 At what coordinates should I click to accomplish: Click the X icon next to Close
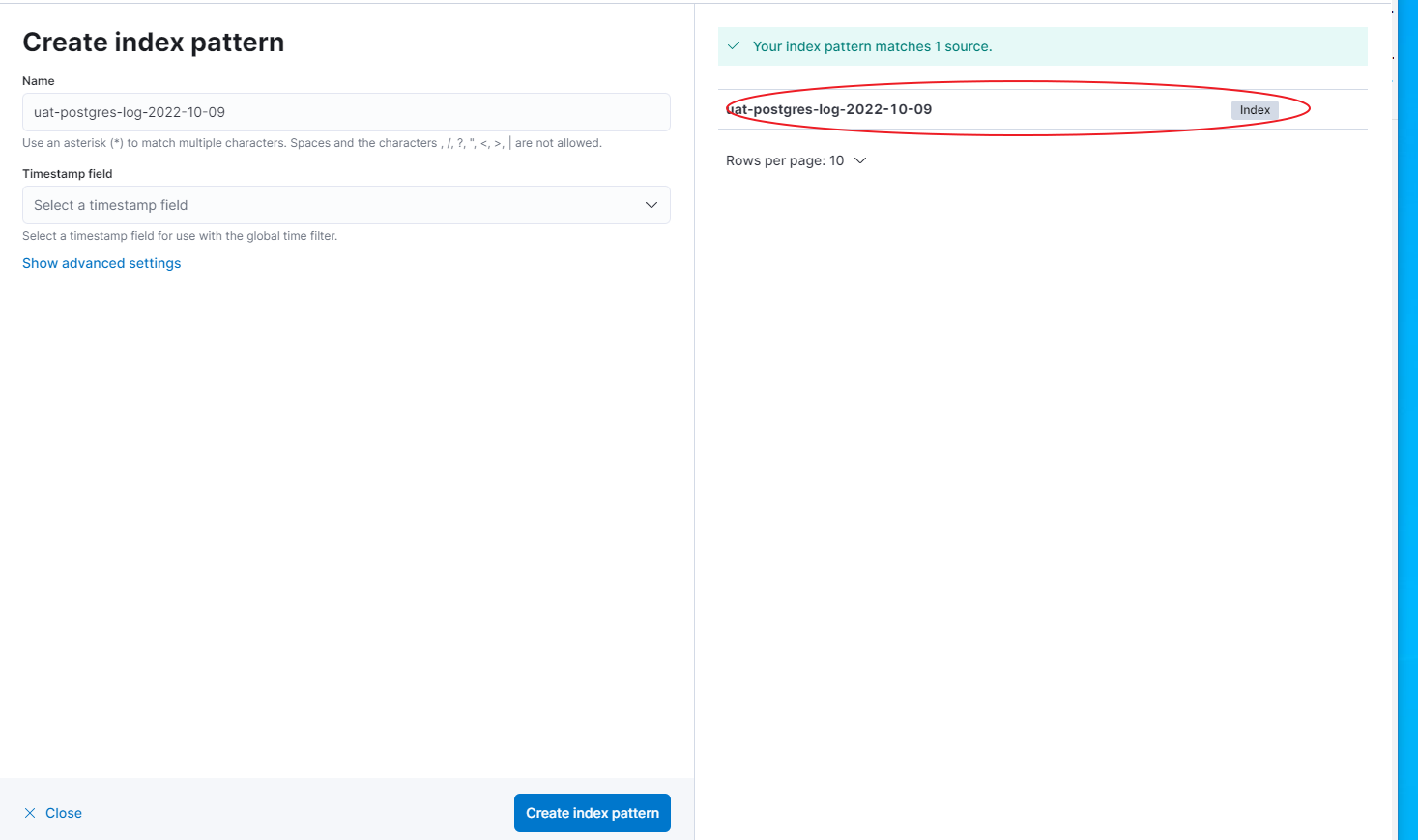tap(30, 813)
